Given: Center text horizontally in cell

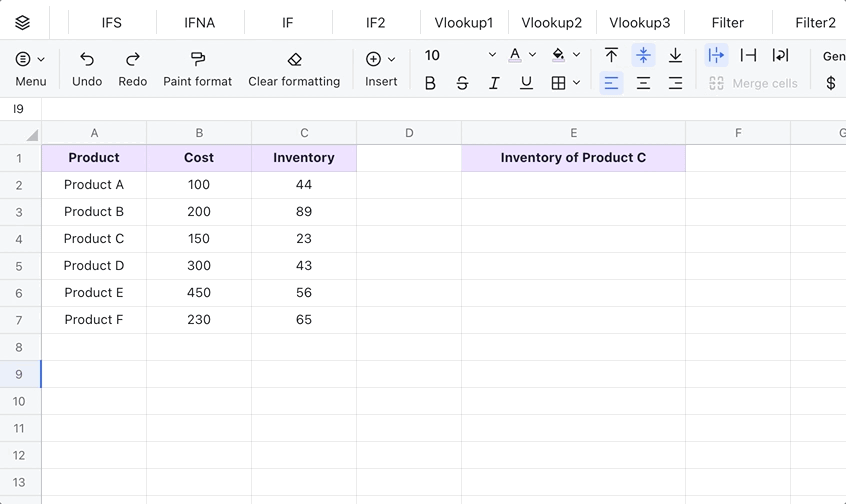Looking at the screenshot, I should click(643, 84).
